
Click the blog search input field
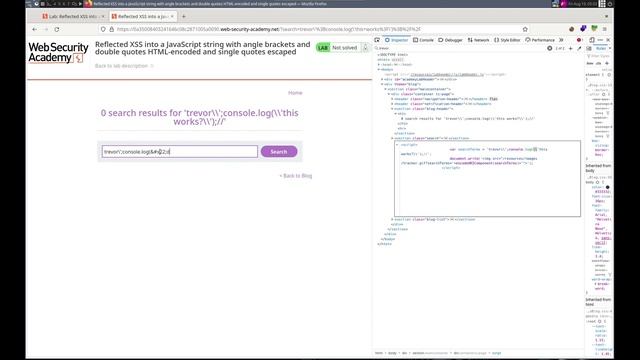coord(180,151)
